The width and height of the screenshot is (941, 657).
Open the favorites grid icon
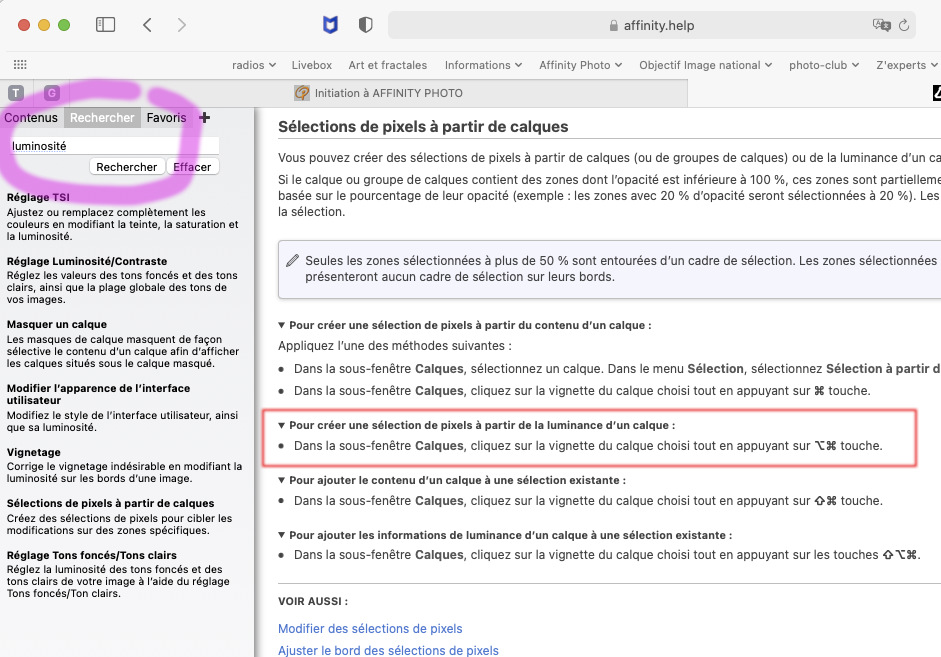pyautogui.click(x=20, y=65)
